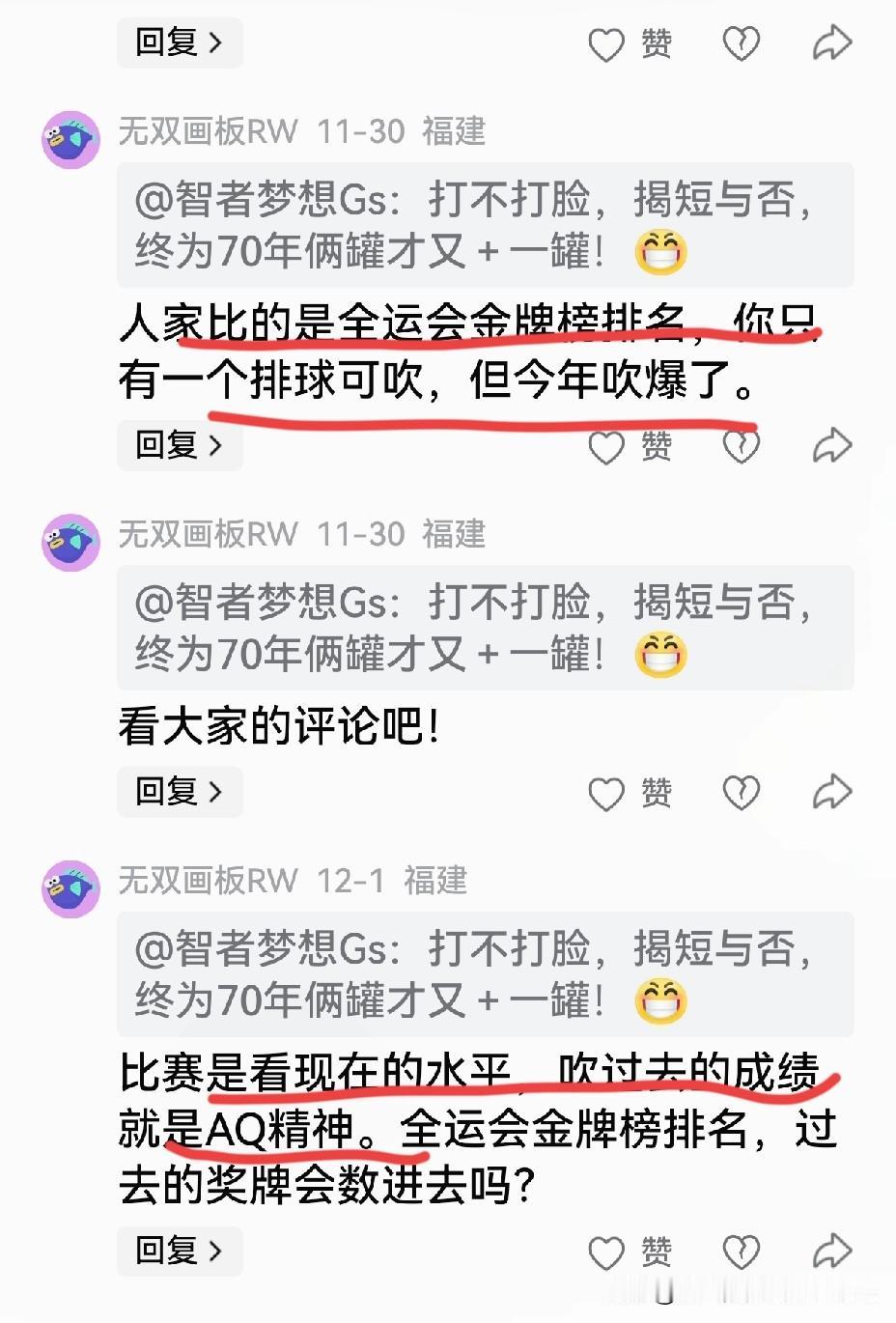896x1323 pixels.
Task: Tap broken heart icon in the topmost row
Action: (x=742, y=43)
